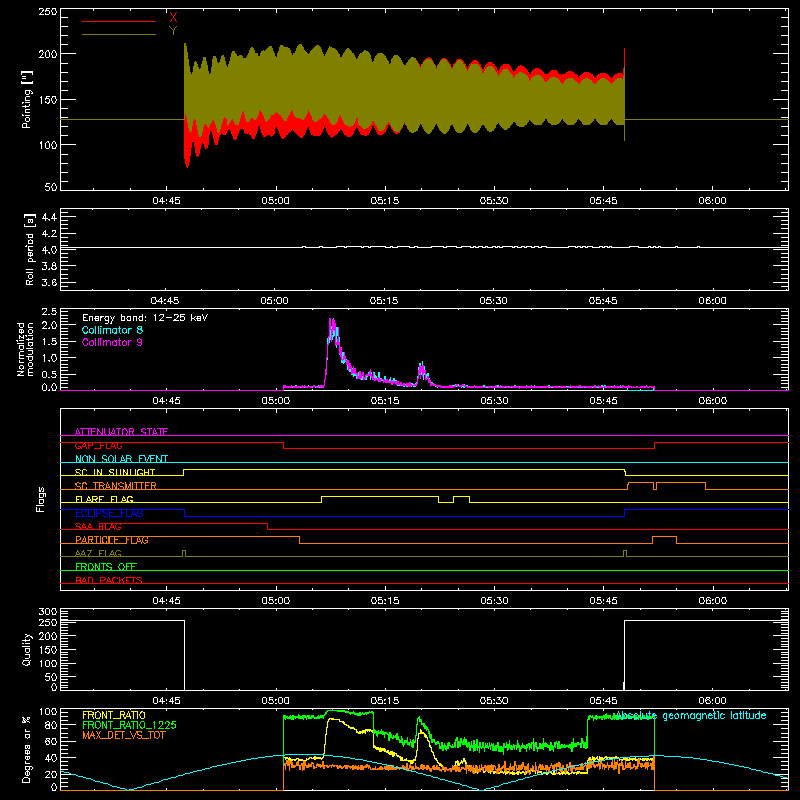The height and width of the screenshot is (800, 800).
Task: Click the GAP_FLAG label
Action: (98, 445)
